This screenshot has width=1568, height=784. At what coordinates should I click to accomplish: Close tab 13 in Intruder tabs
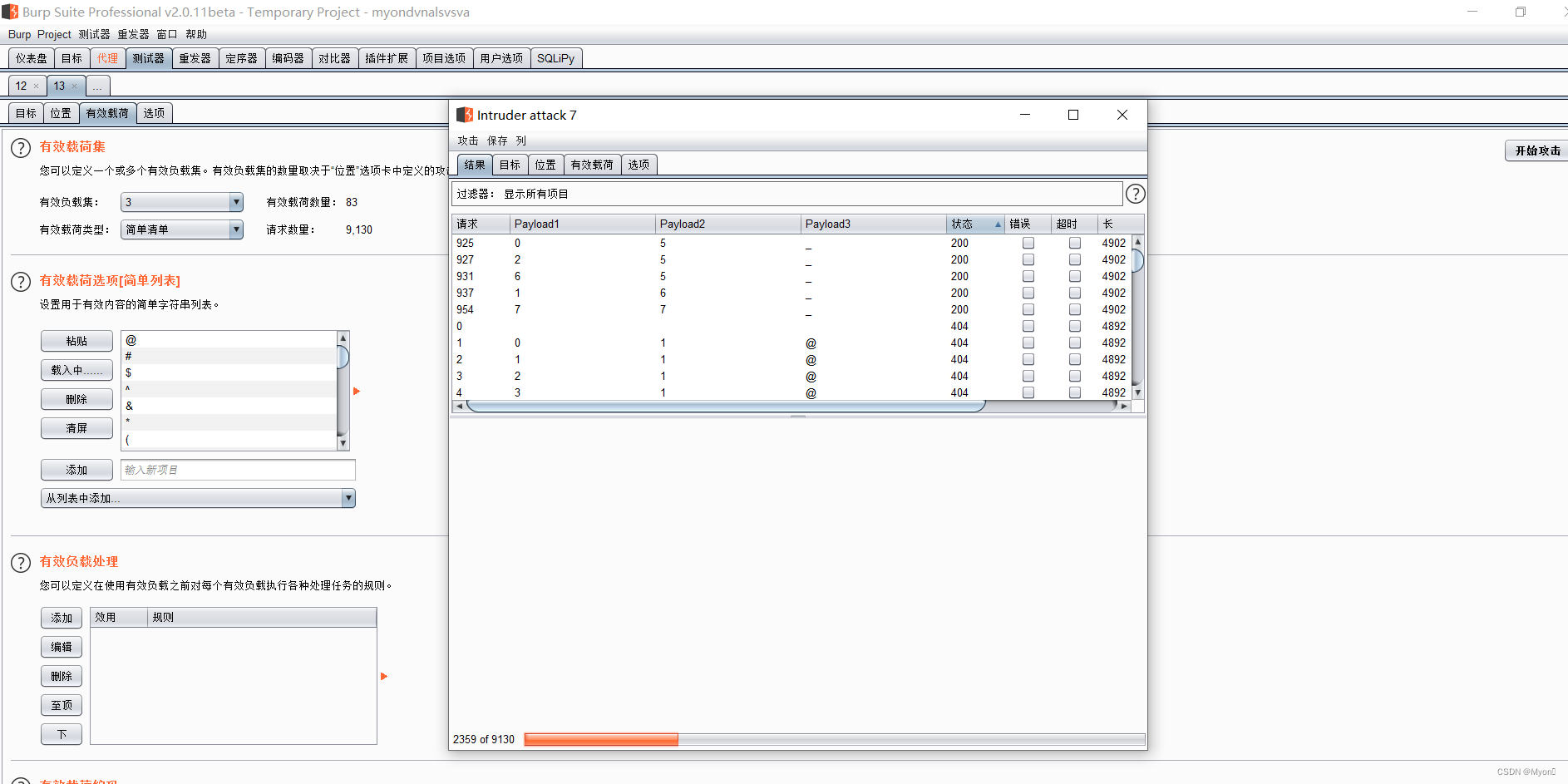point(74,86)
